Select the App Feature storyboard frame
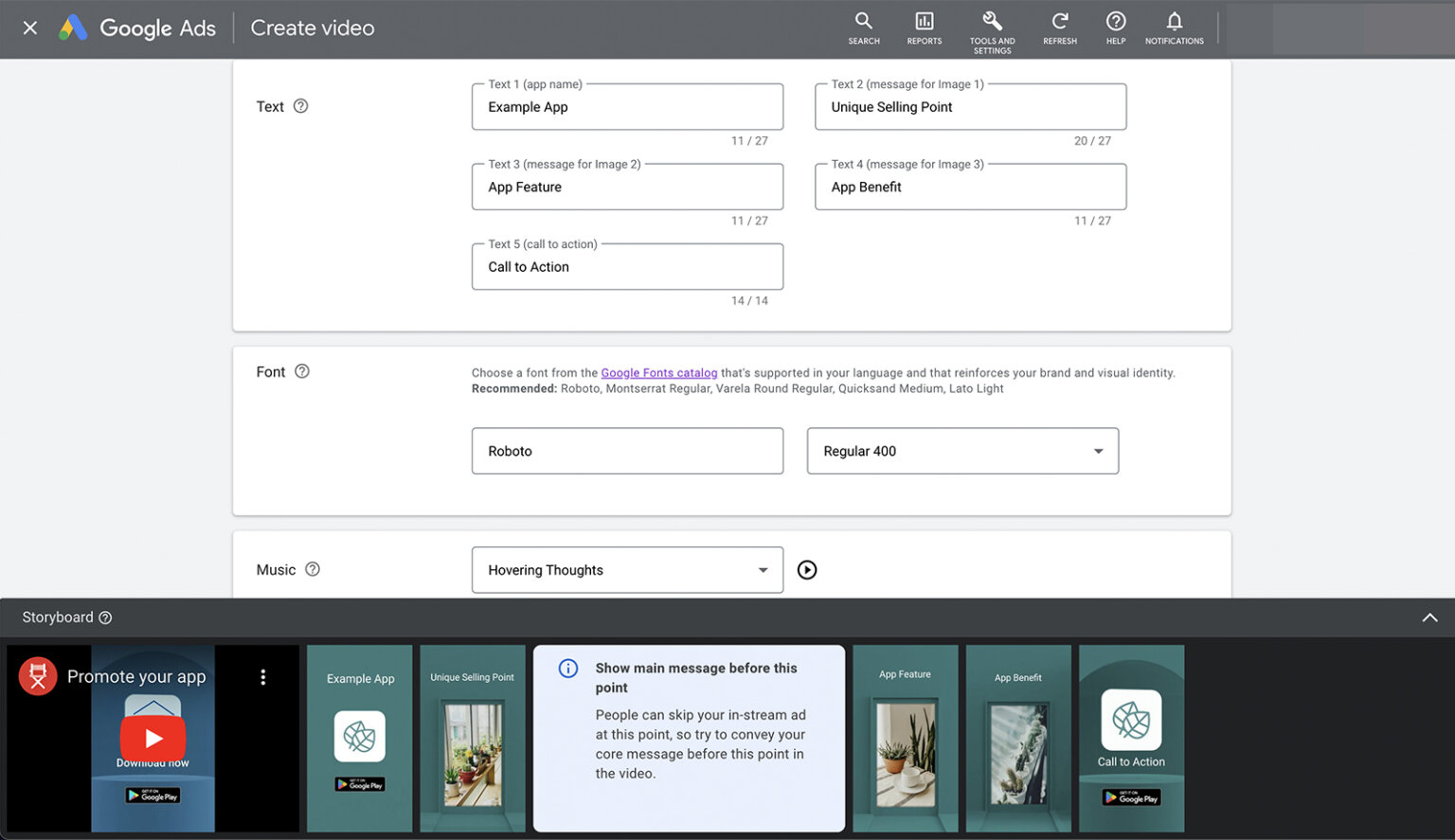 pyautogui.click(x=905, y=739)
